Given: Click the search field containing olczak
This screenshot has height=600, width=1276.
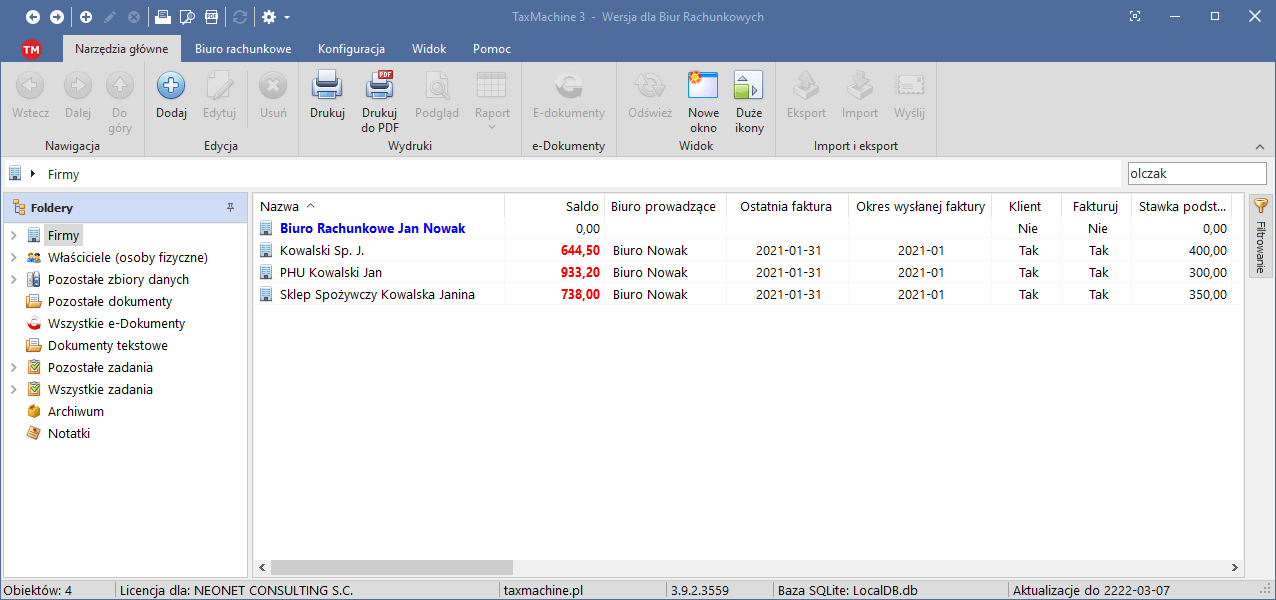Looking at the screenshot, I should 1196,173.
